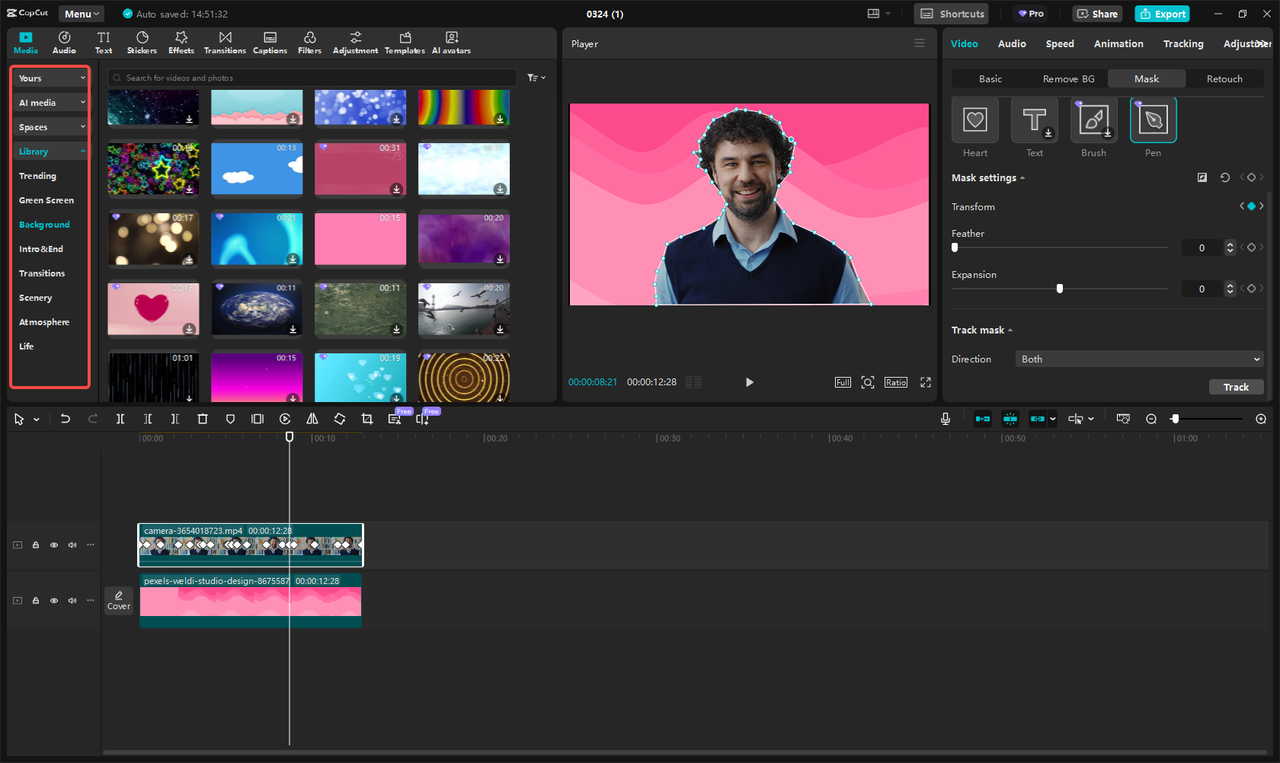Viewport: 1280px width, 763px height.
Task: Select the Pen mask tool
Action: 1153,121
